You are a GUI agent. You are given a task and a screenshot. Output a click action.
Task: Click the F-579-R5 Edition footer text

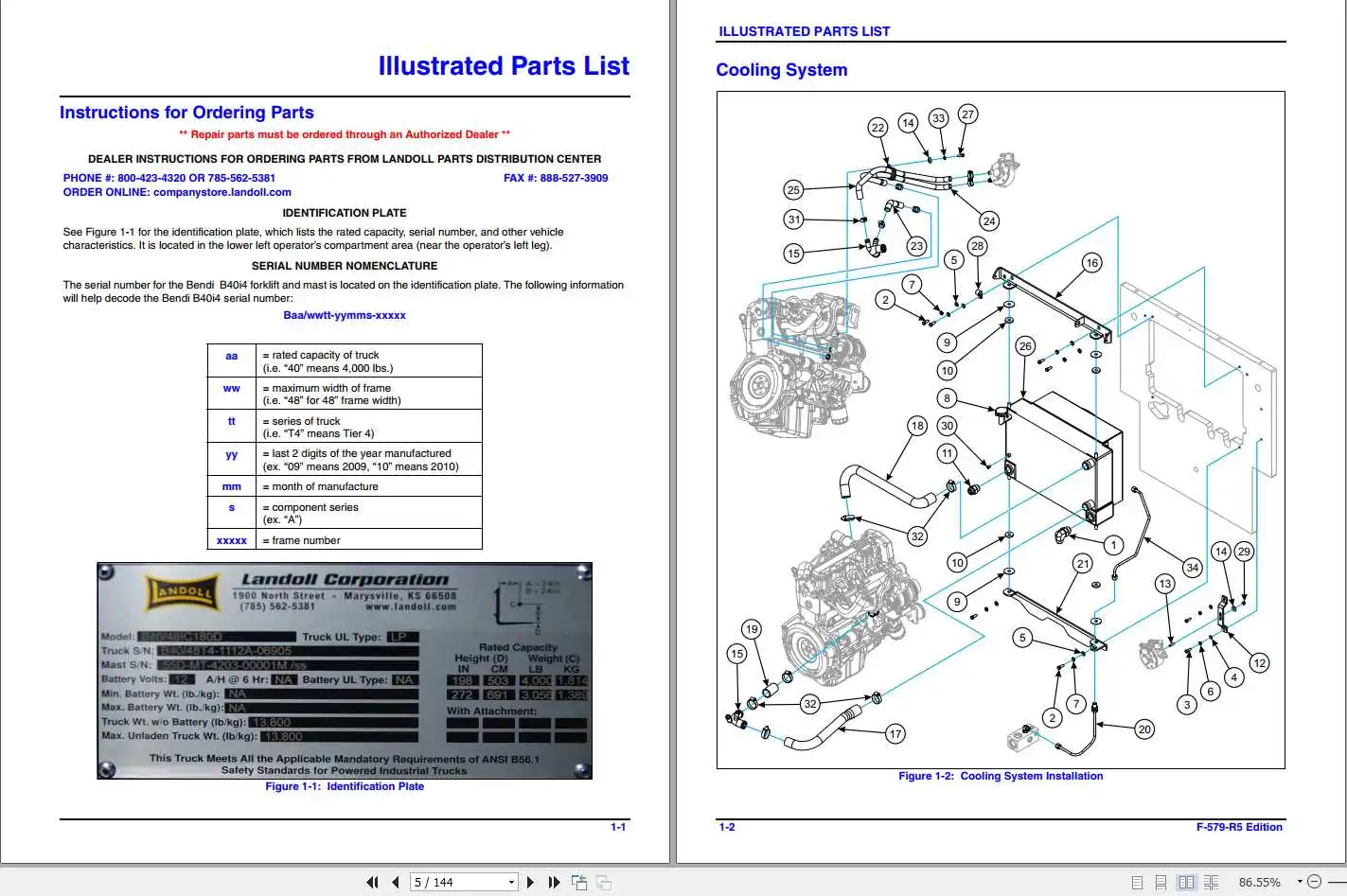click(x=1239, y=826)
